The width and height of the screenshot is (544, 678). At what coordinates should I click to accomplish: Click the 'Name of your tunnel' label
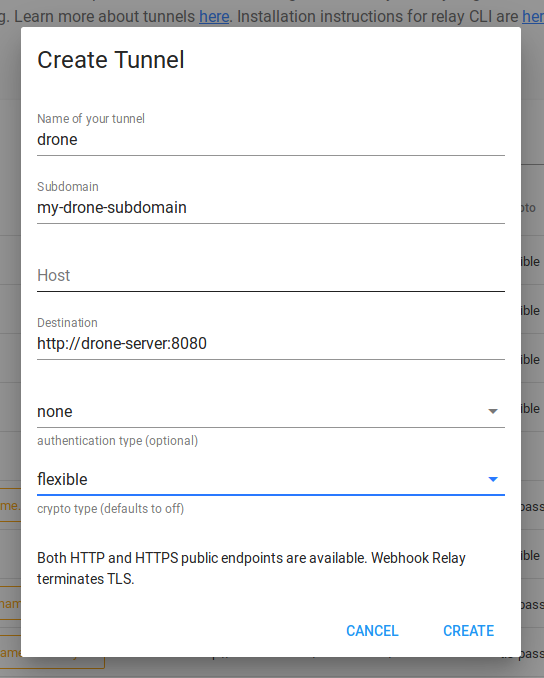[91, 118]
